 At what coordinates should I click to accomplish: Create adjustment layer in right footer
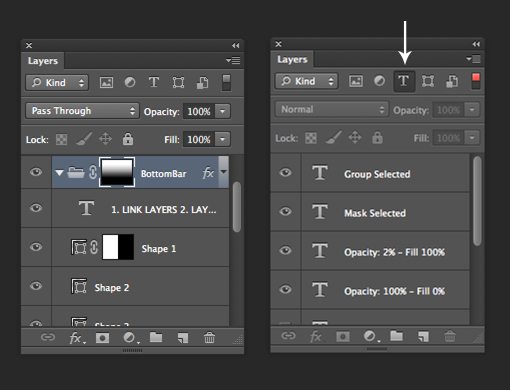[371, 336]
